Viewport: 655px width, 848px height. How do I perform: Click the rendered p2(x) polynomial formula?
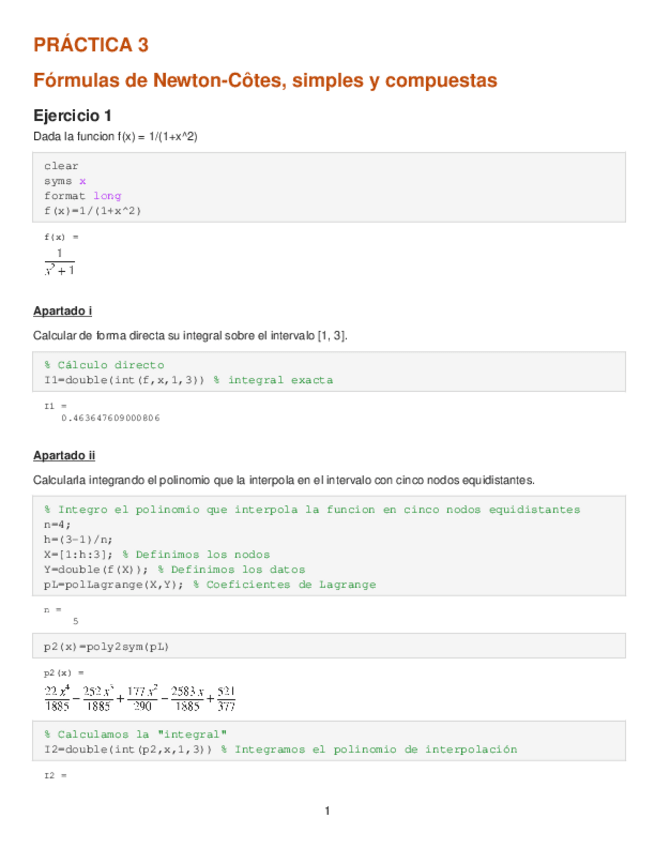click(x=140, y=697)
